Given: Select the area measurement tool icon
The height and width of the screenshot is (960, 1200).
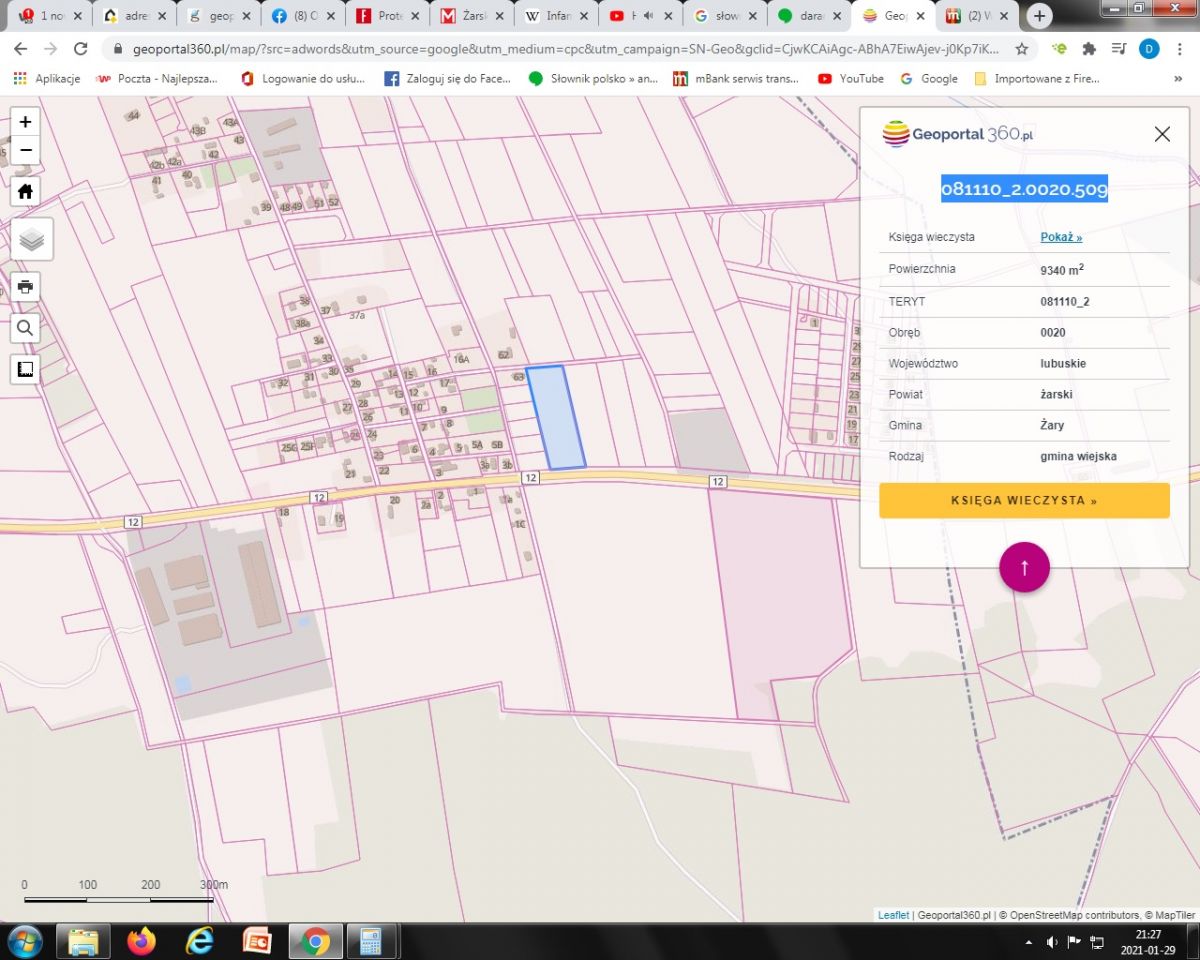Looking at the screenshot, I should [26, 369].
